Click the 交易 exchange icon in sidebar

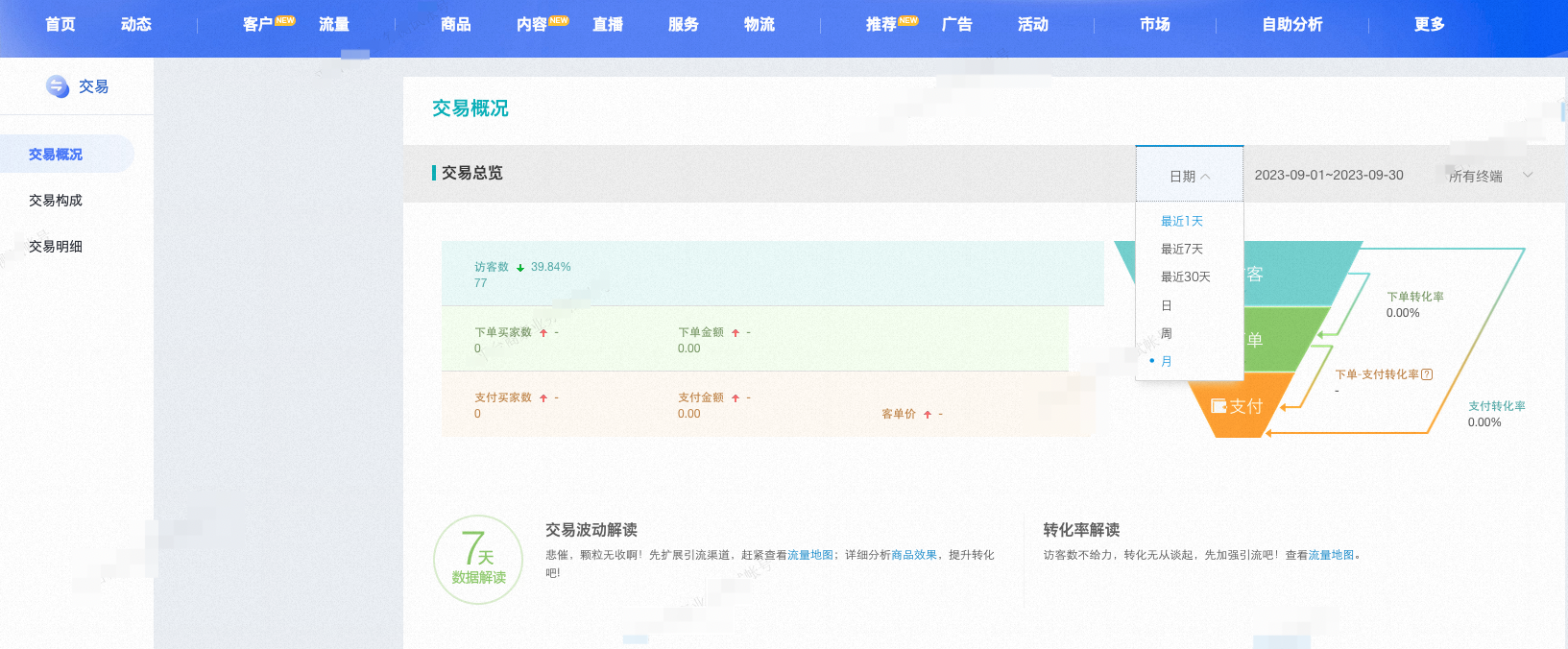pyautogui.click(x=58, y=86)
